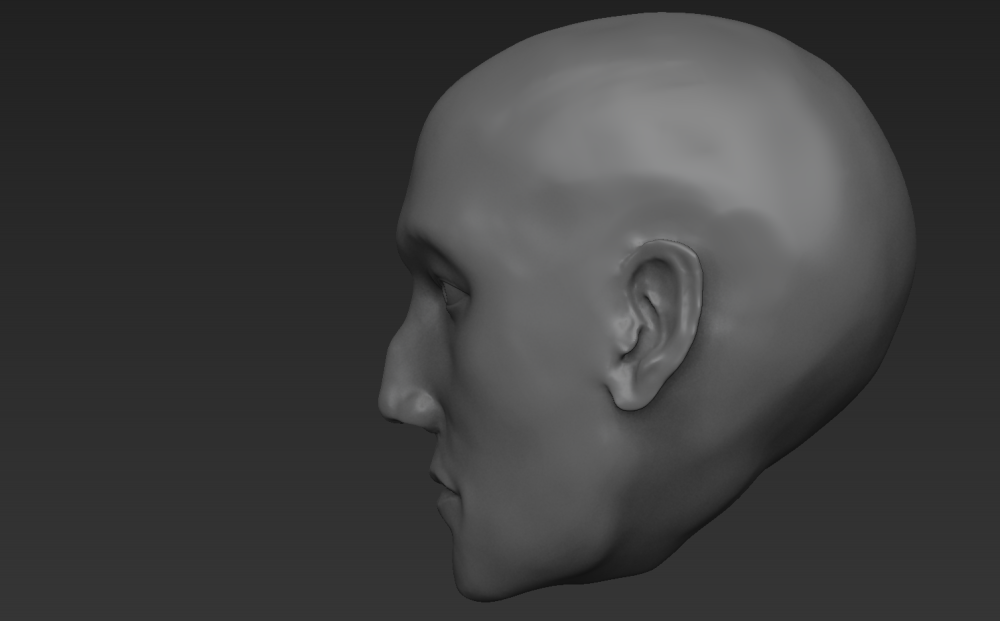
Task: Click the visible eye of the 3D head
Action: pyautogui.click(x=452, y=293)
